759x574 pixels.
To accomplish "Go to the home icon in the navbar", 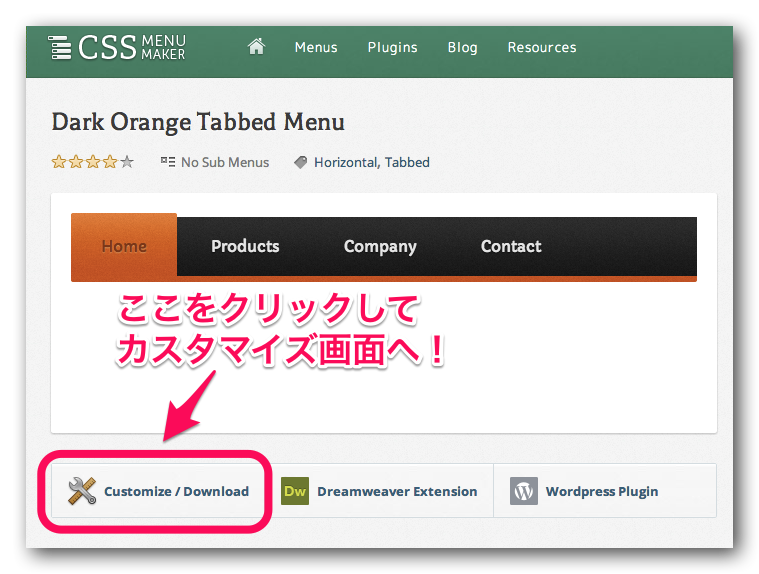I will point(256,46).
